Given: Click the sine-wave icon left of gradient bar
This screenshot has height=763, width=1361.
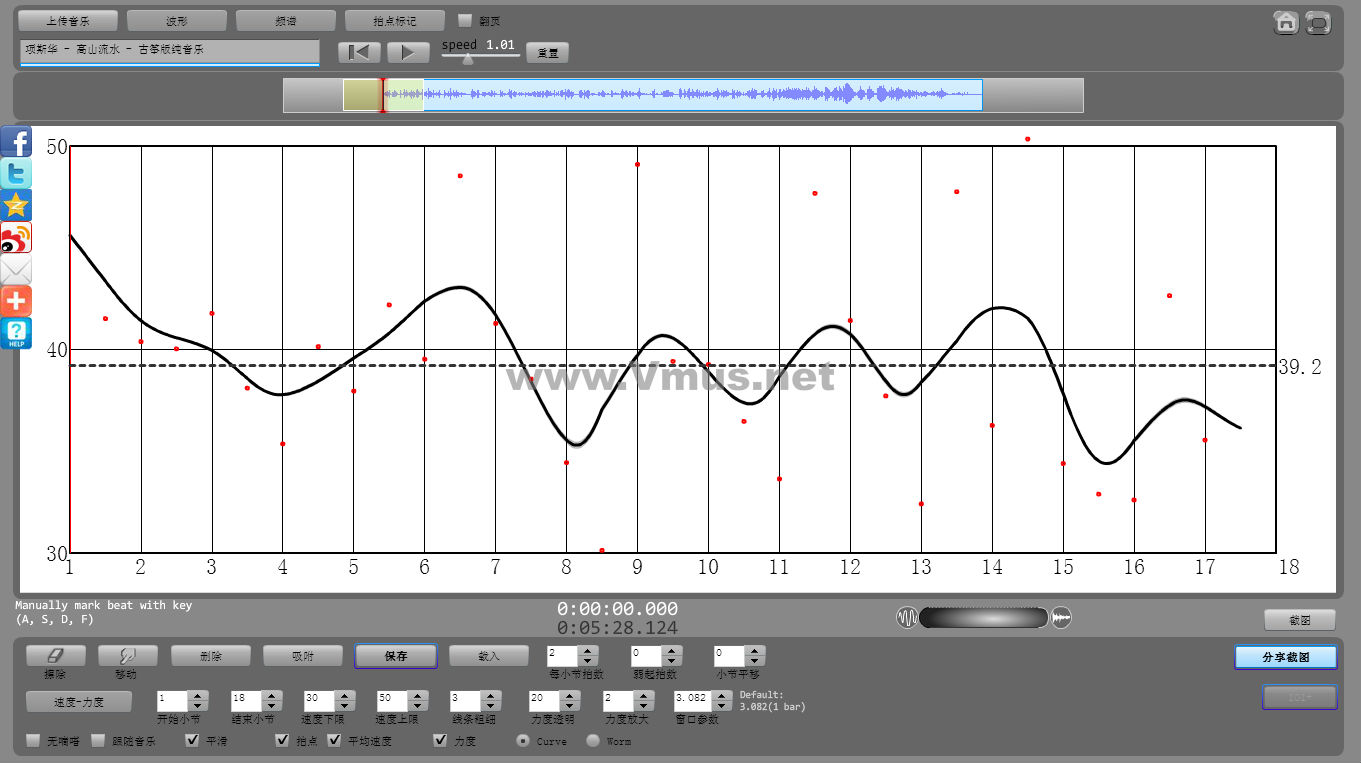Looking at the screenshot, I should point(907,618).
